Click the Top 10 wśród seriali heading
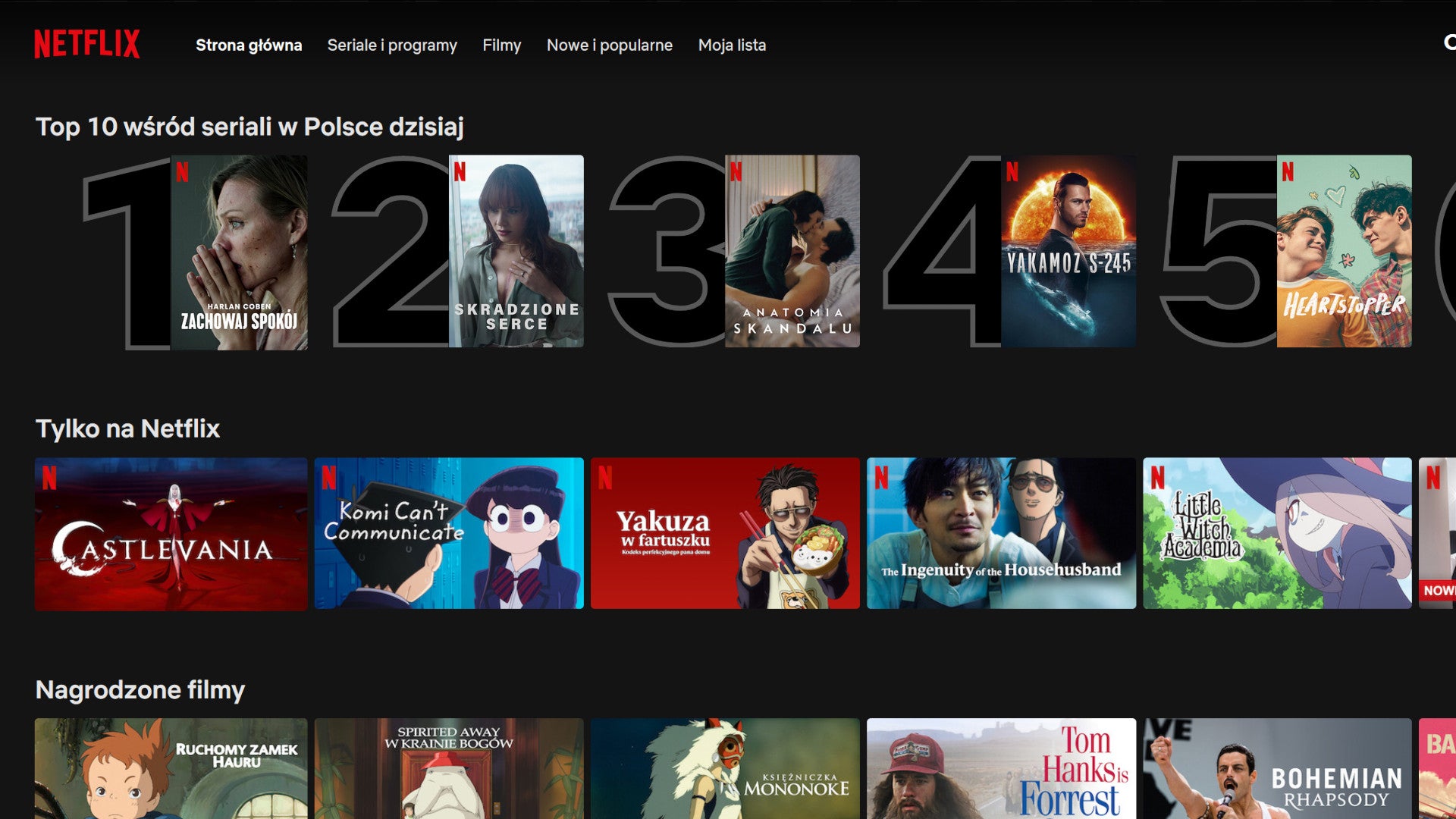This screenshot has height=819, width=1456. [x=249, y=127]
